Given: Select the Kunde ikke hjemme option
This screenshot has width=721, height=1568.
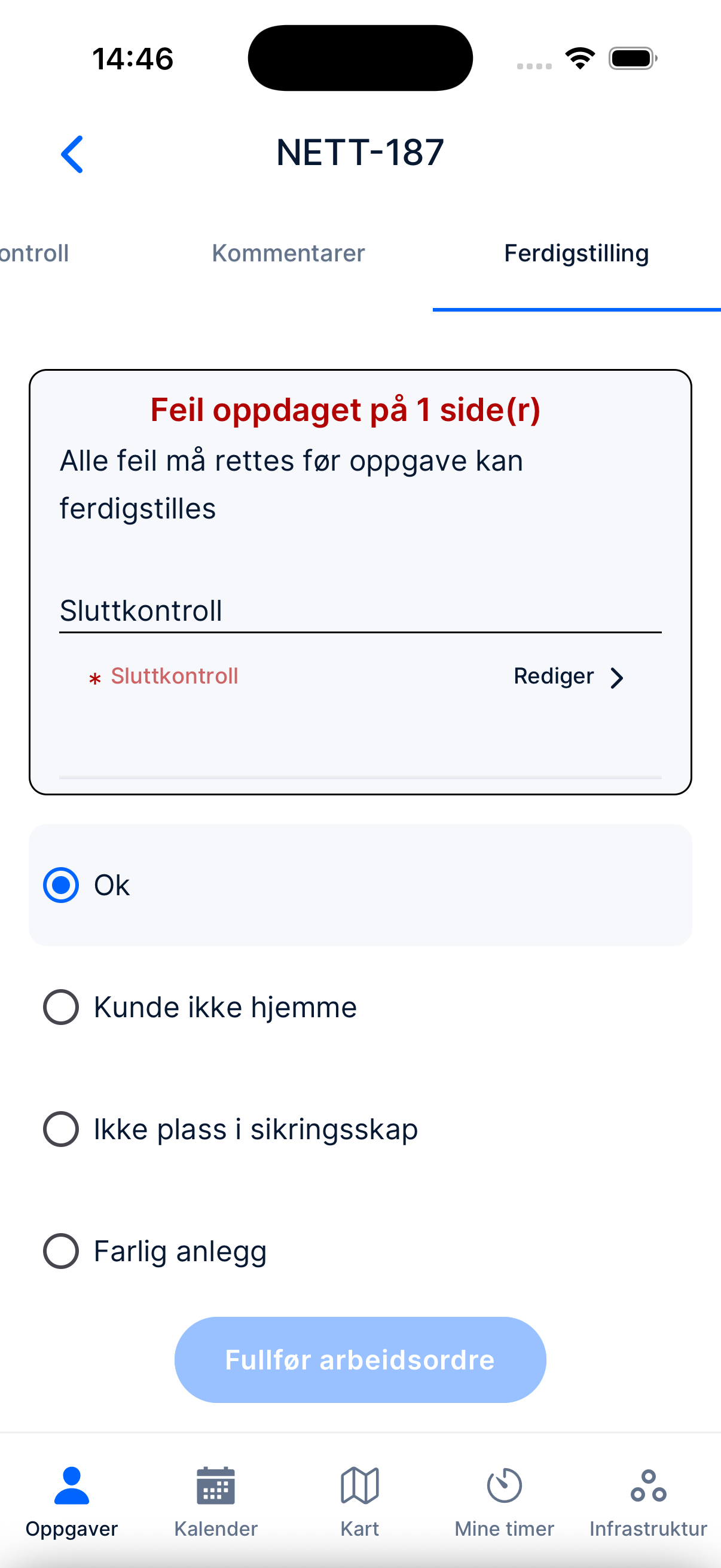Looking at the screenshot, I should coord(61,1008).
